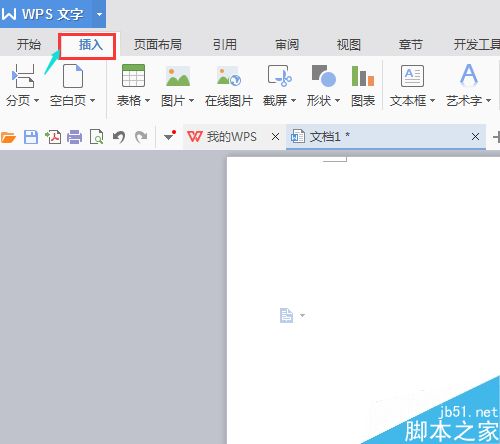This screenshot has width=500, height=444.
Task: Click the 图片 picture icon
Action: (x=178, y=76)
